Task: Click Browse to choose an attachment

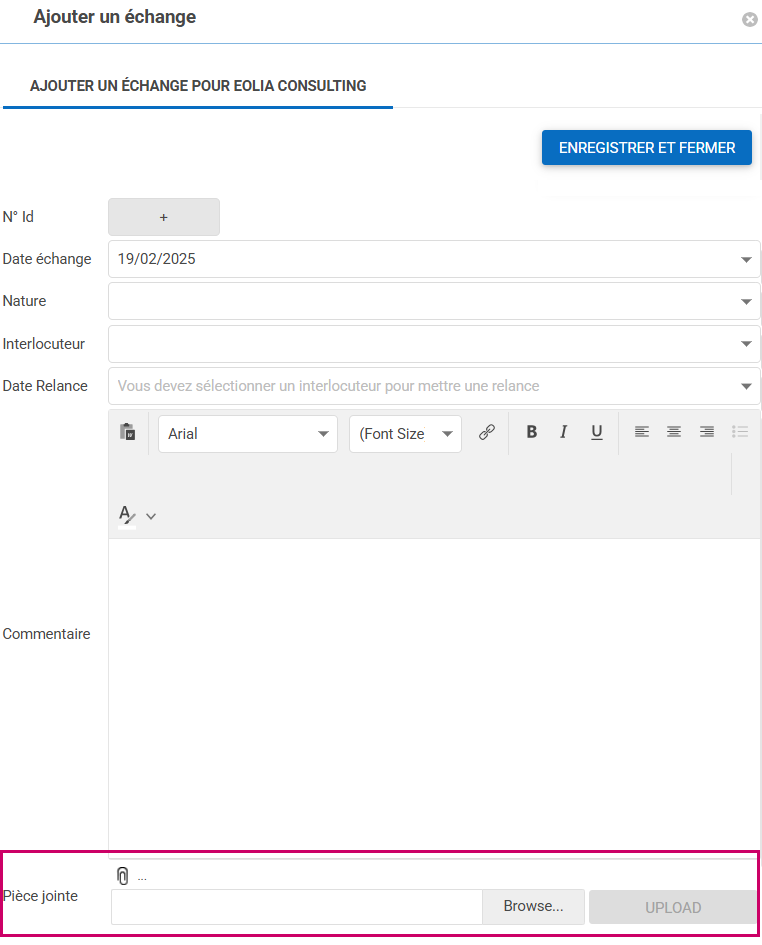Action: 533,907
